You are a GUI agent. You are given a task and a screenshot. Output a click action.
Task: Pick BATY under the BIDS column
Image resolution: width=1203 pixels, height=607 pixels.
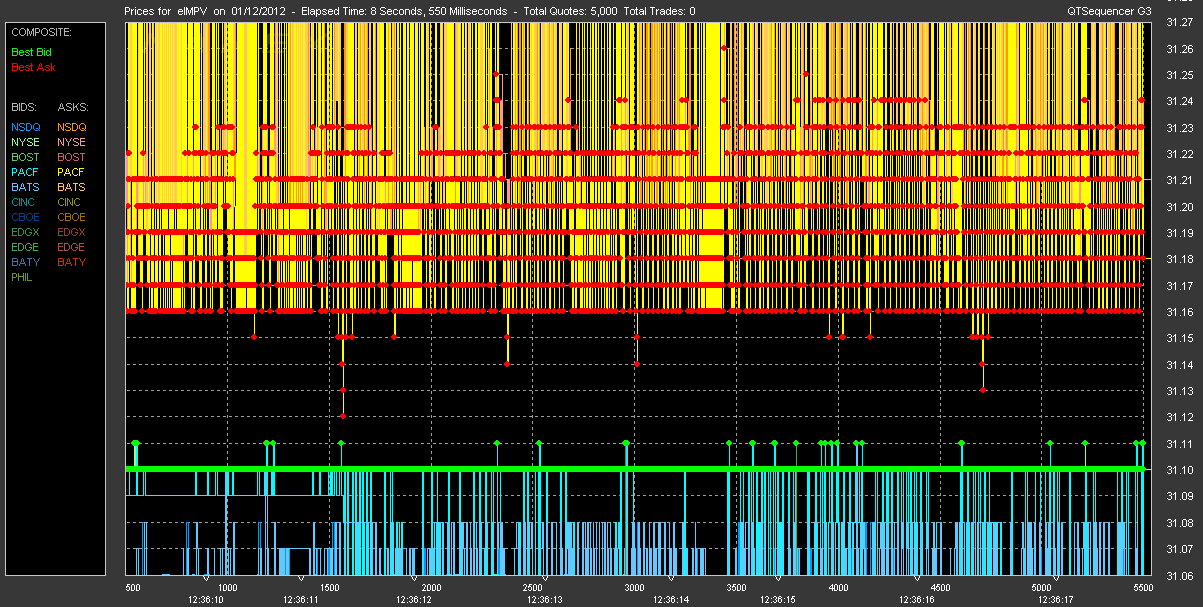click(25, 262)
